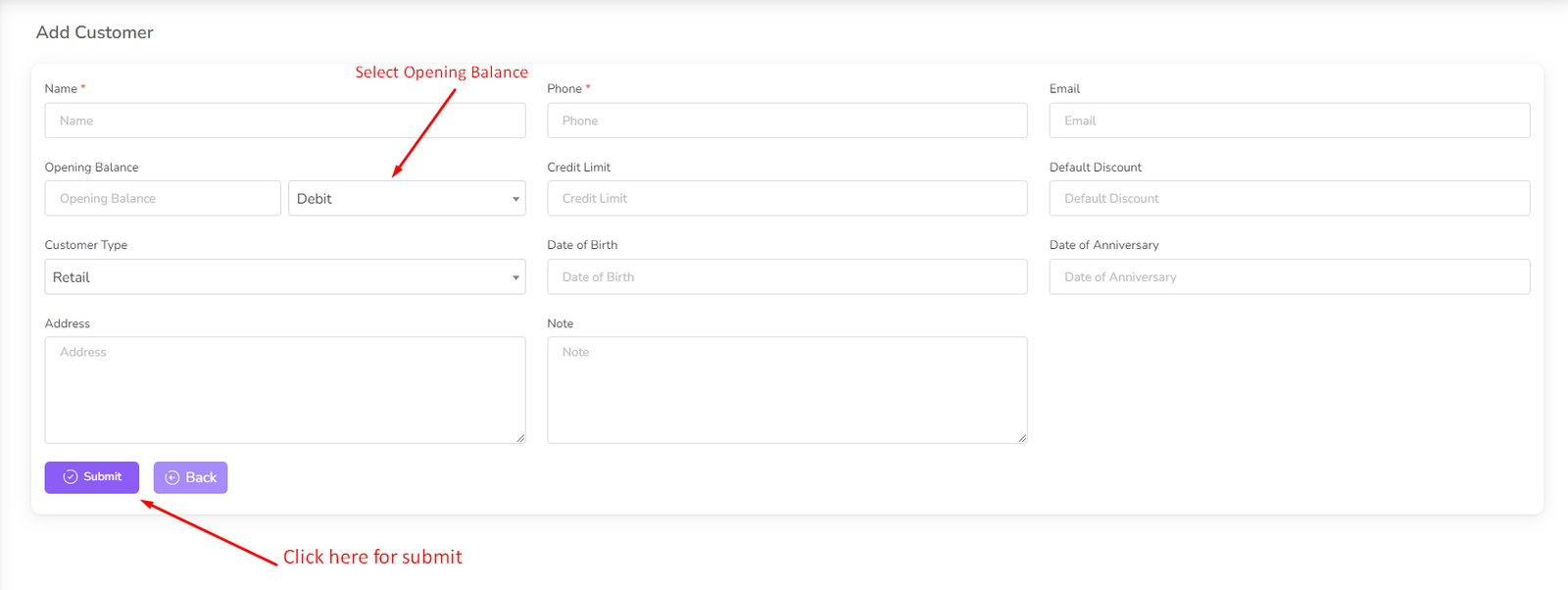This screenshot has width=1568, height=590.
Task: Click the Debit dropdown arrow
Action: click(x=515, y=200)
